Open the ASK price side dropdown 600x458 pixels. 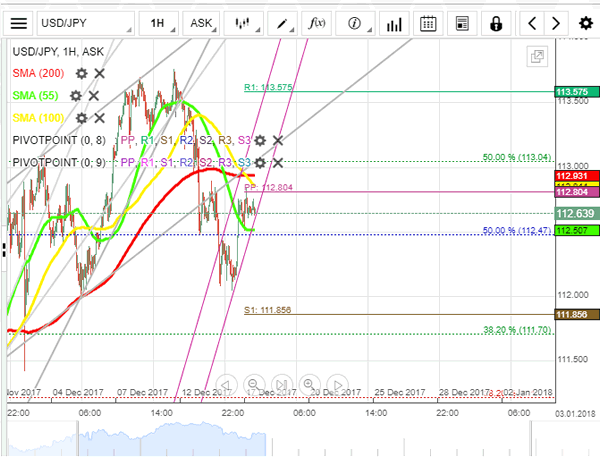[x=201, y=22]
